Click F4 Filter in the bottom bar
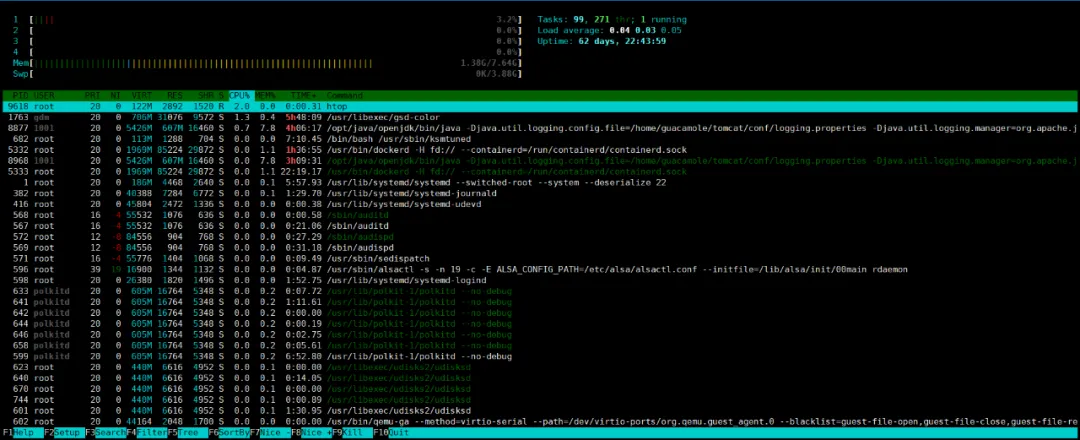Image resolution: width=1080 pixels, height=440 pixels. coord(147,432)
